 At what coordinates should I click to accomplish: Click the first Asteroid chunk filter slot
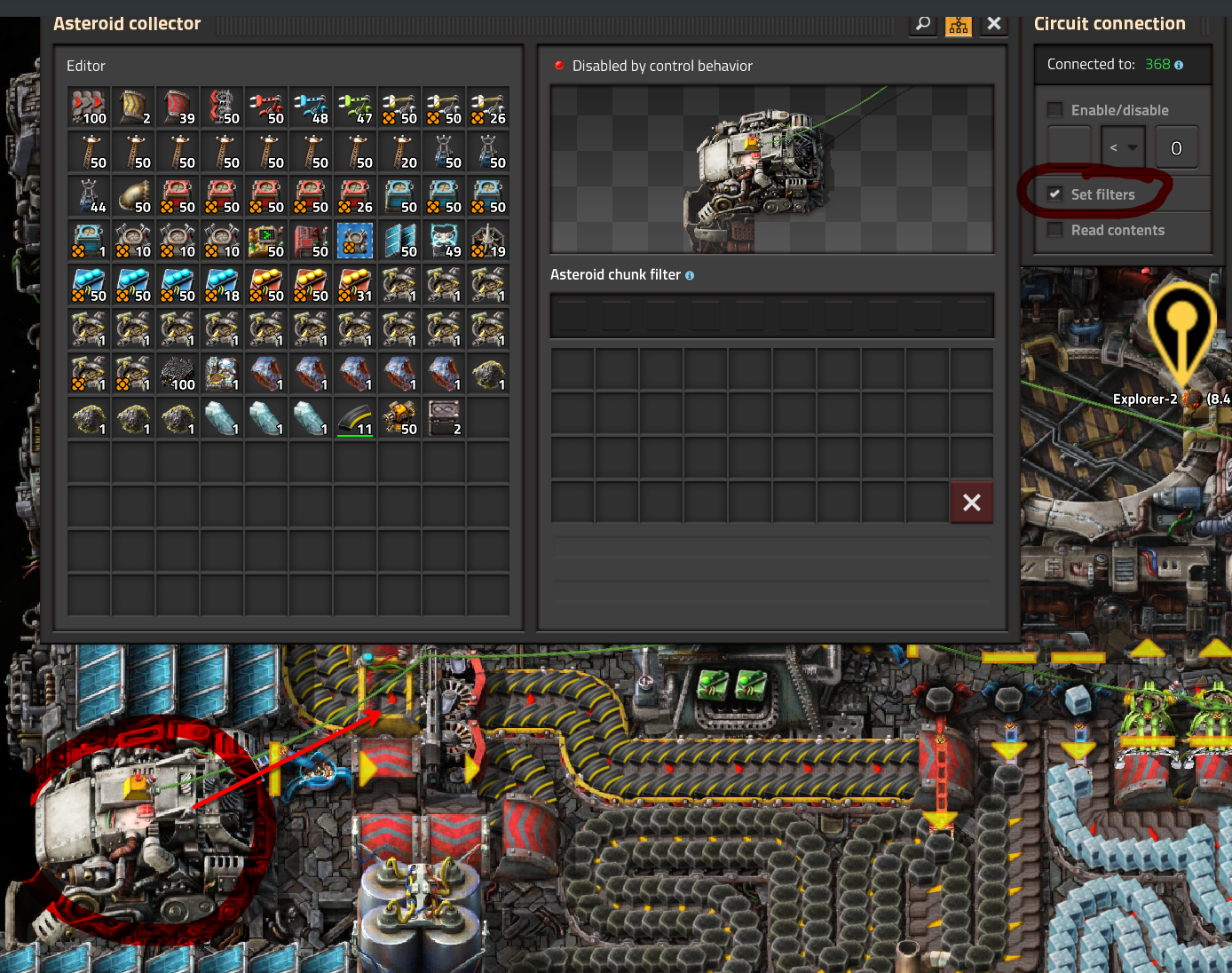click(x=573, y=316)
